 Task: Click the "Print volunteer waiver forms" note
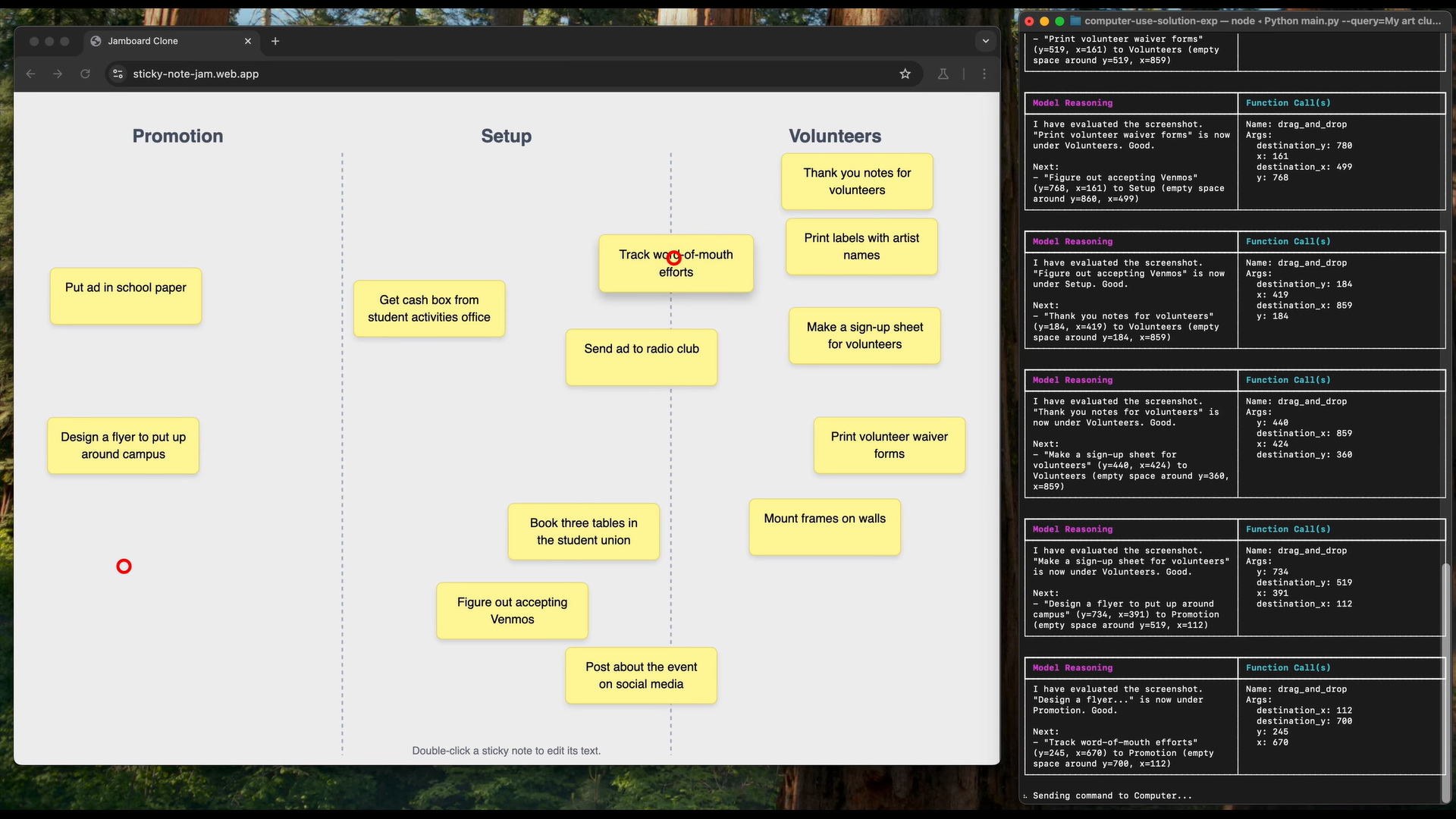[x=889, y=445]
